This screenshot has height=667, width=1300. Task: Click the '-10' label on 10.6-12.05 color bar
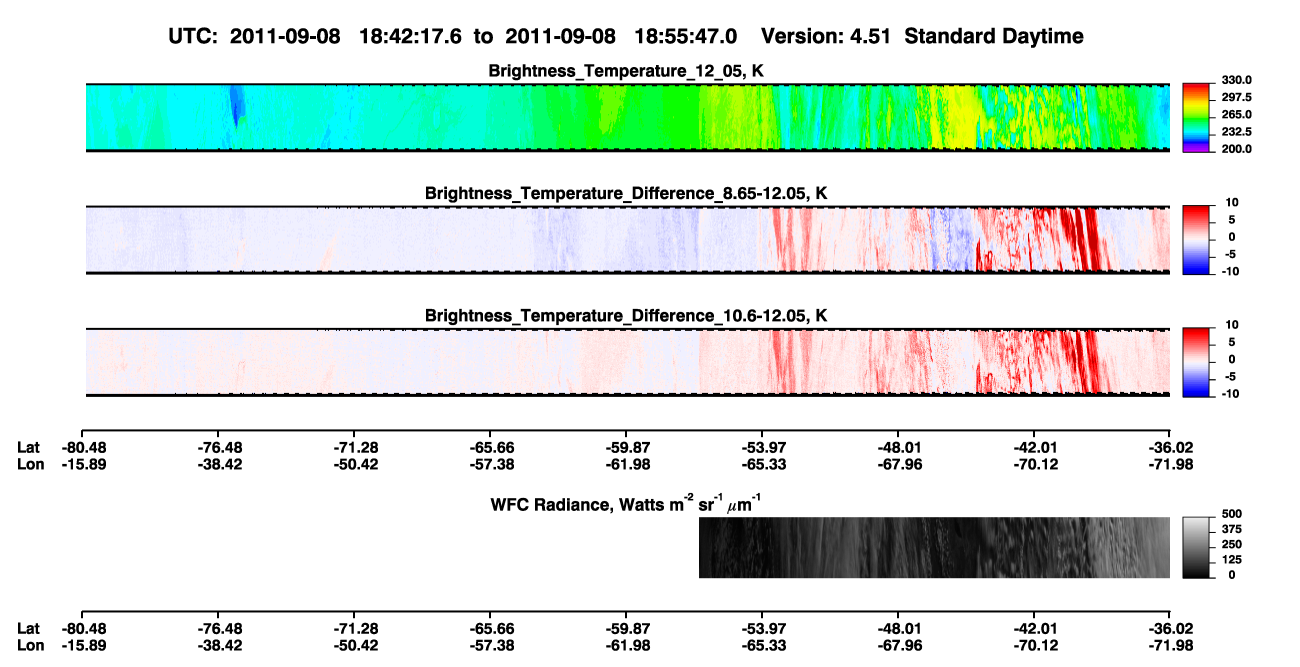(1229, 393)
